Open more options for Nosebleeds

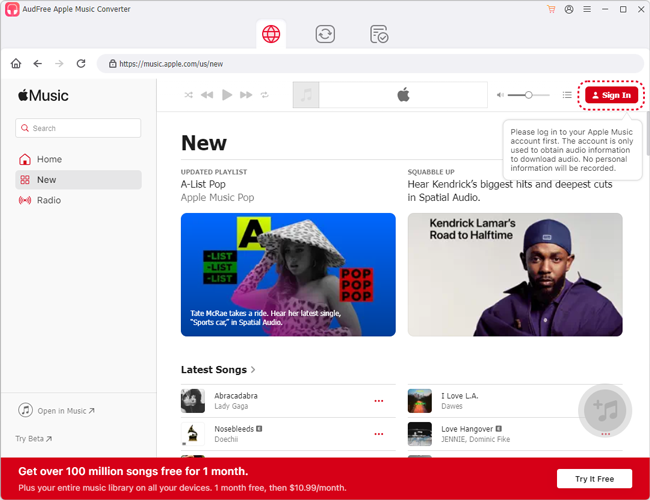point(379,434)
